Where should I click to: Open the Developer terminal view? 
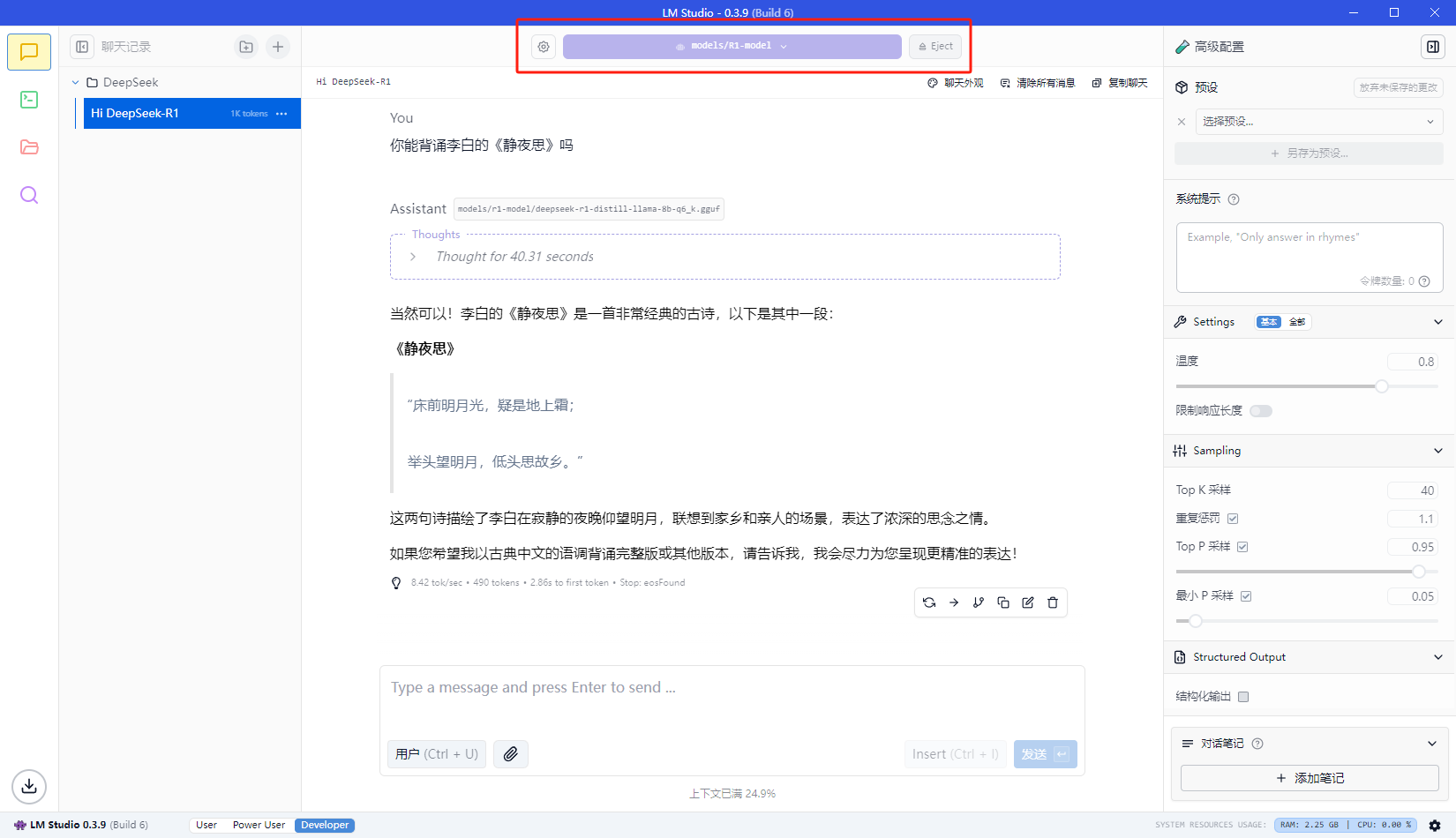pyautogui.click(x=29, y=100)
